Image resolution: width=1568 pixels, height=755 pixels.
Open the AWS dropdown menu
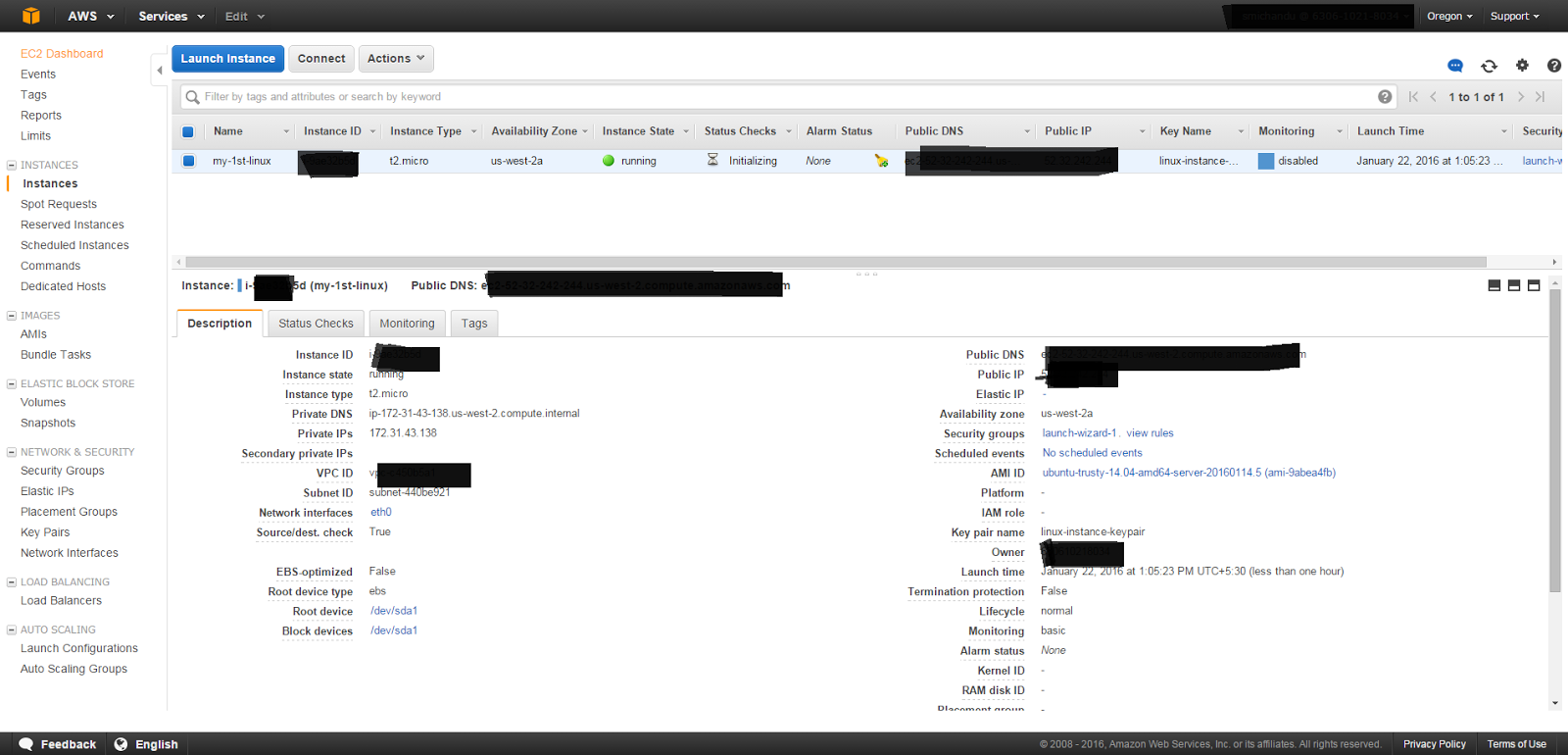pos(91,16)
